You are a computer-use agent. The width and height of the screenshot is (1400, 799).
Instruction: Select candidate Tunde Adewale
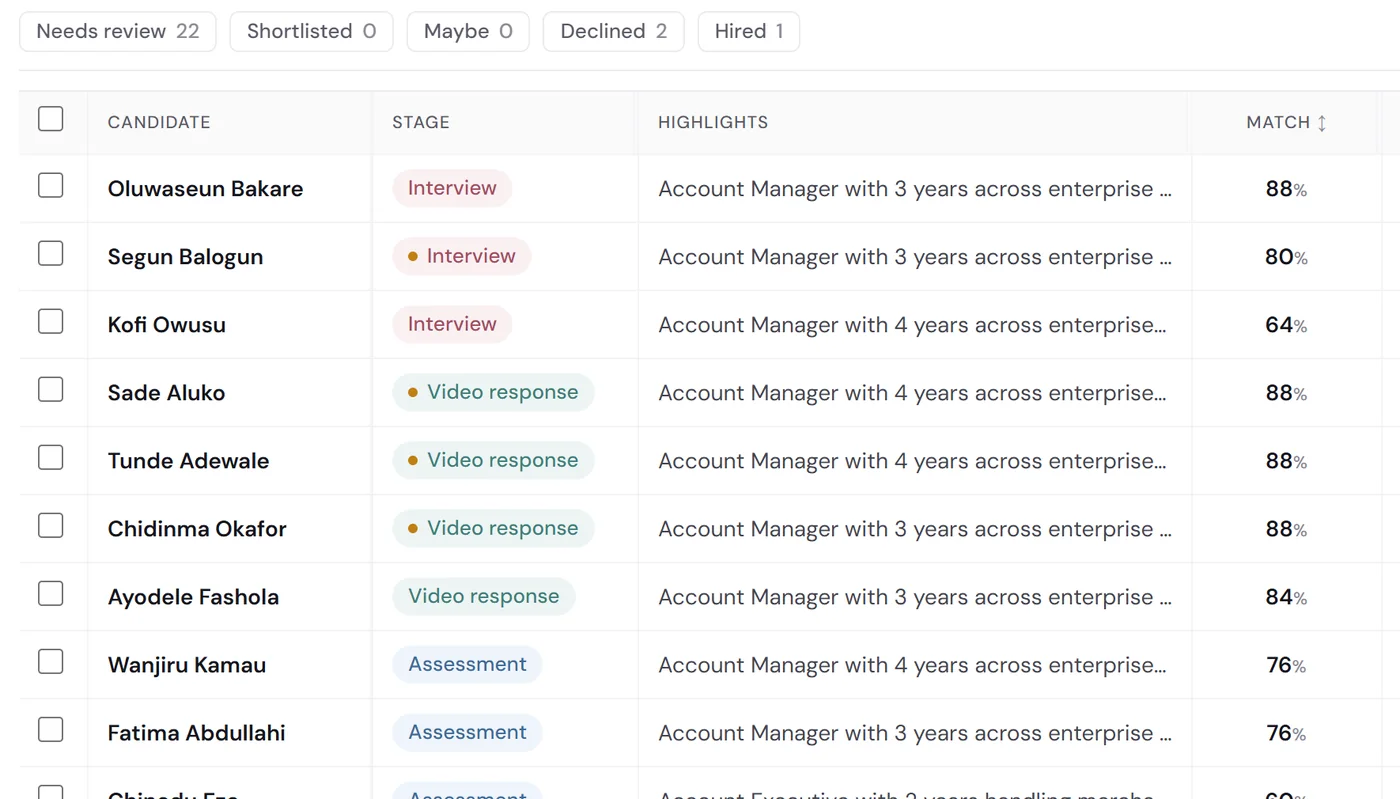188,461
